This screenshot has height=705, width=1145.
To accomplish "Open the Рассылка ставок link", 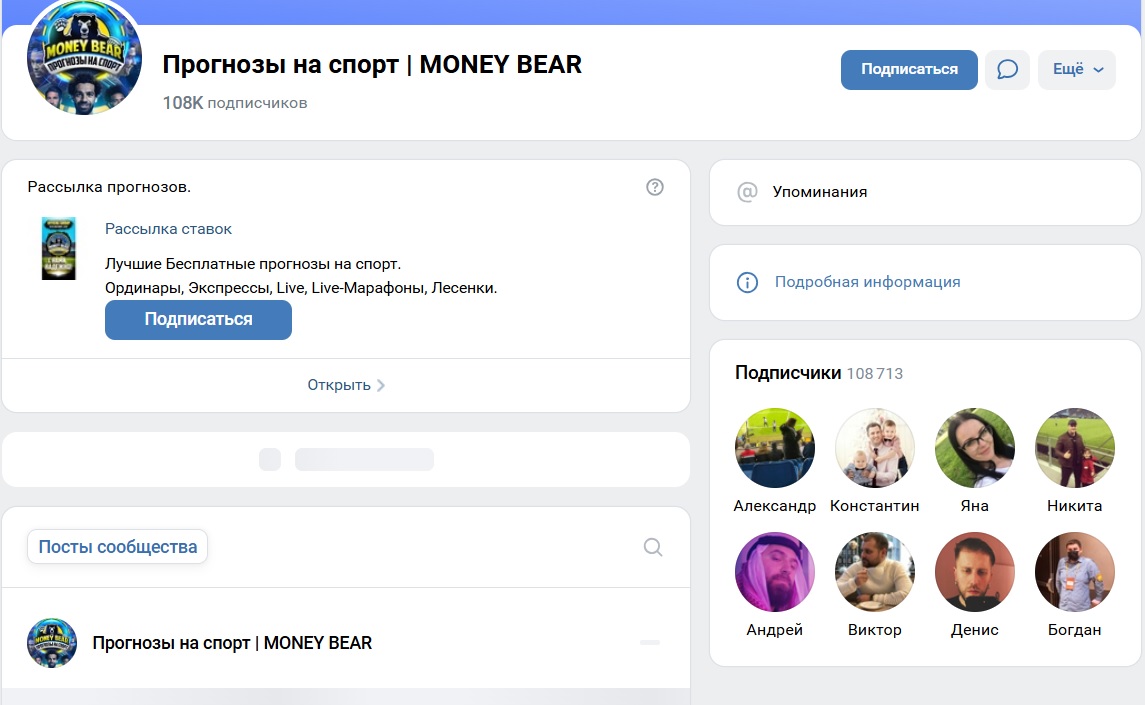I will [168, 229].
